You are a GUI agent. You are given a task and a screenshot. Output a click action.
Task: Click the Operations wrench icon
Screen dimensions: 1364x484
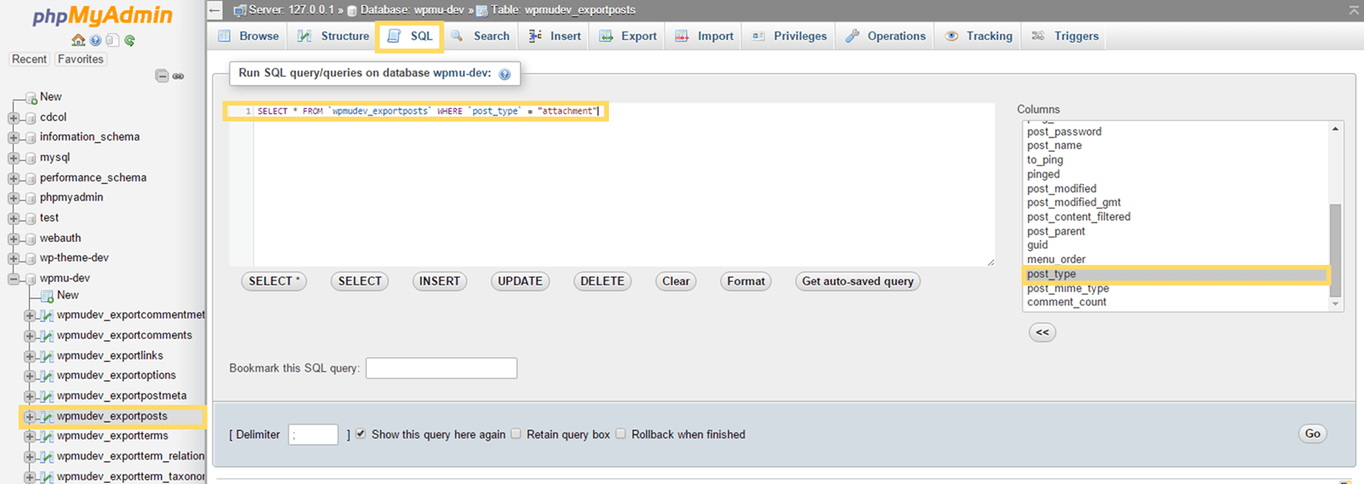click(x=853, y=36)
